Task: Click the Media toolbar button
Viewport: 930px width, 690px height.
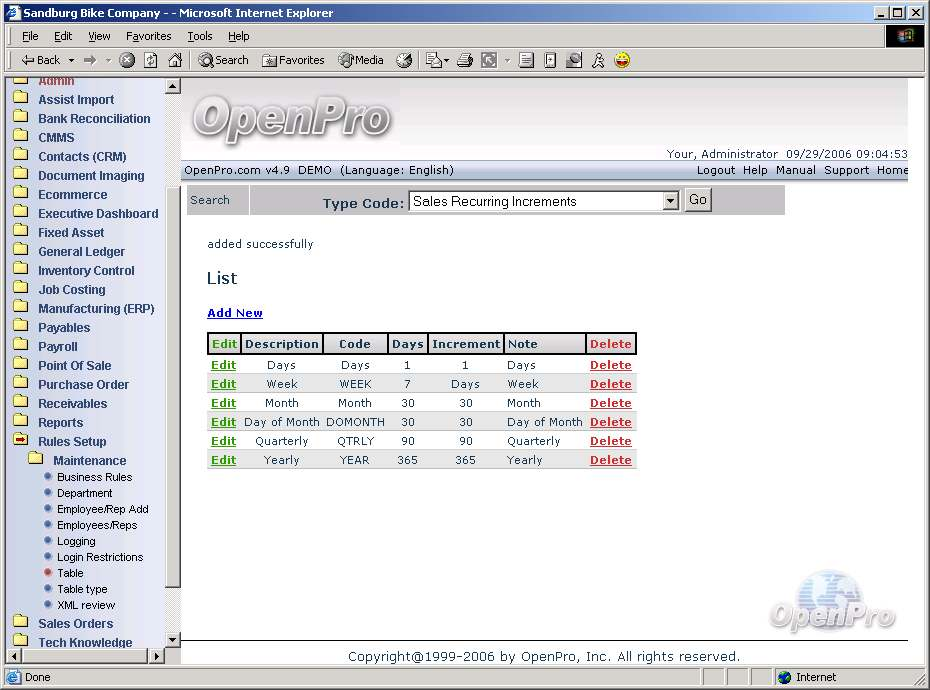Action: pyautogui.click(x=361, y=60)
